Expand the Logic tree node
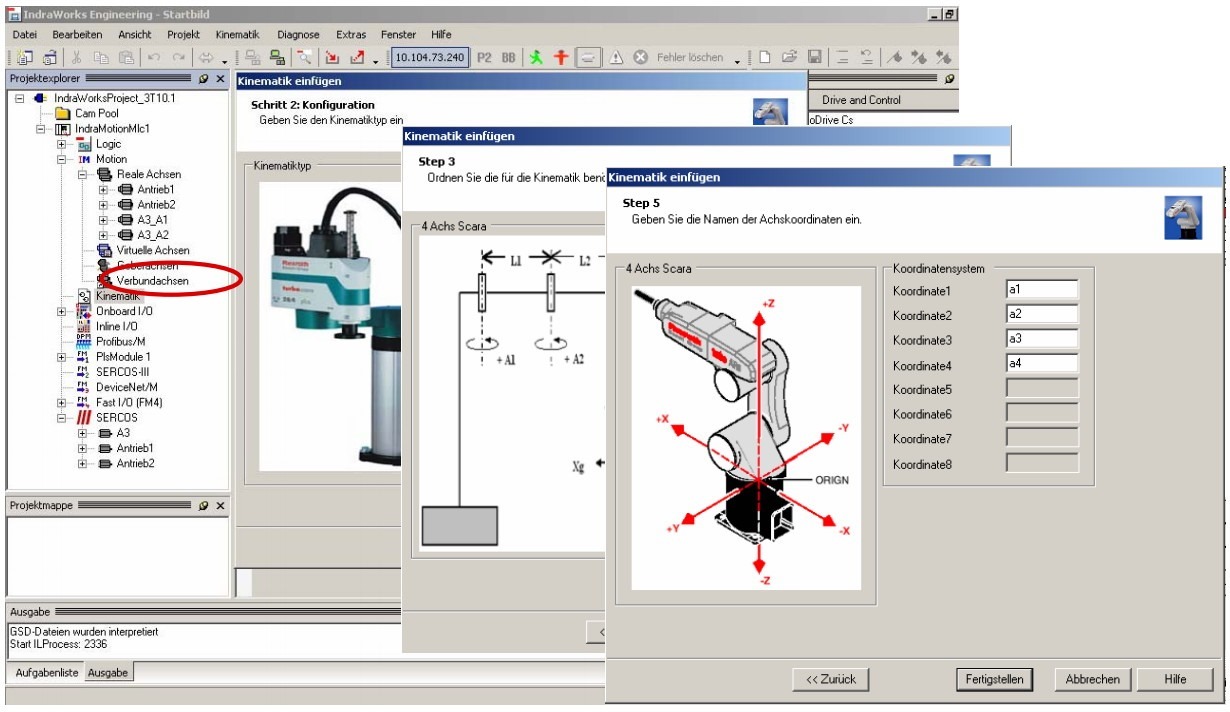Screen dimensions: 1230x712 pyautogui.click(x=62, y=144)
